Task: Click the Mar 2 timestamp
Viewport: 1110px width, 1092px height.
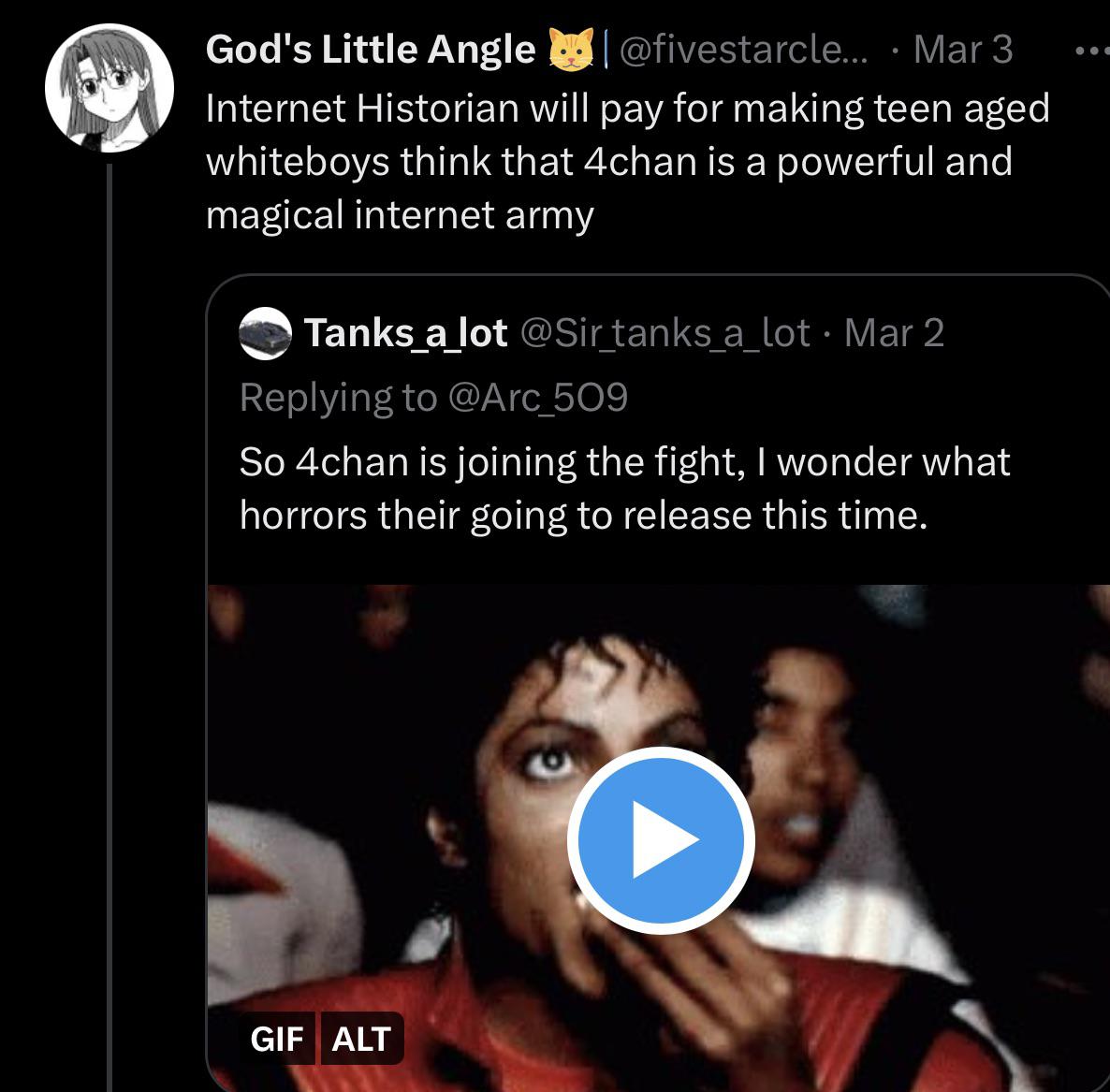Action: point(894,333)
